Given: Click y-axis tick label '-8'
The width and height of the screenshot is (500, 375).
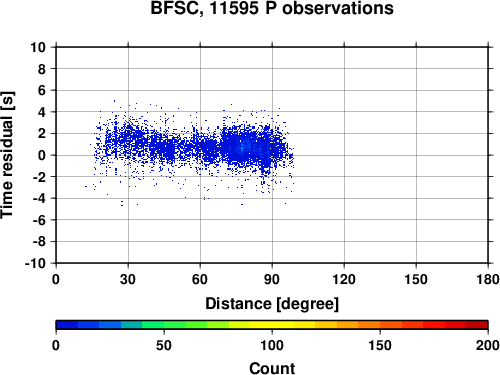Looking at the screenshot, I should click(39, 242).
